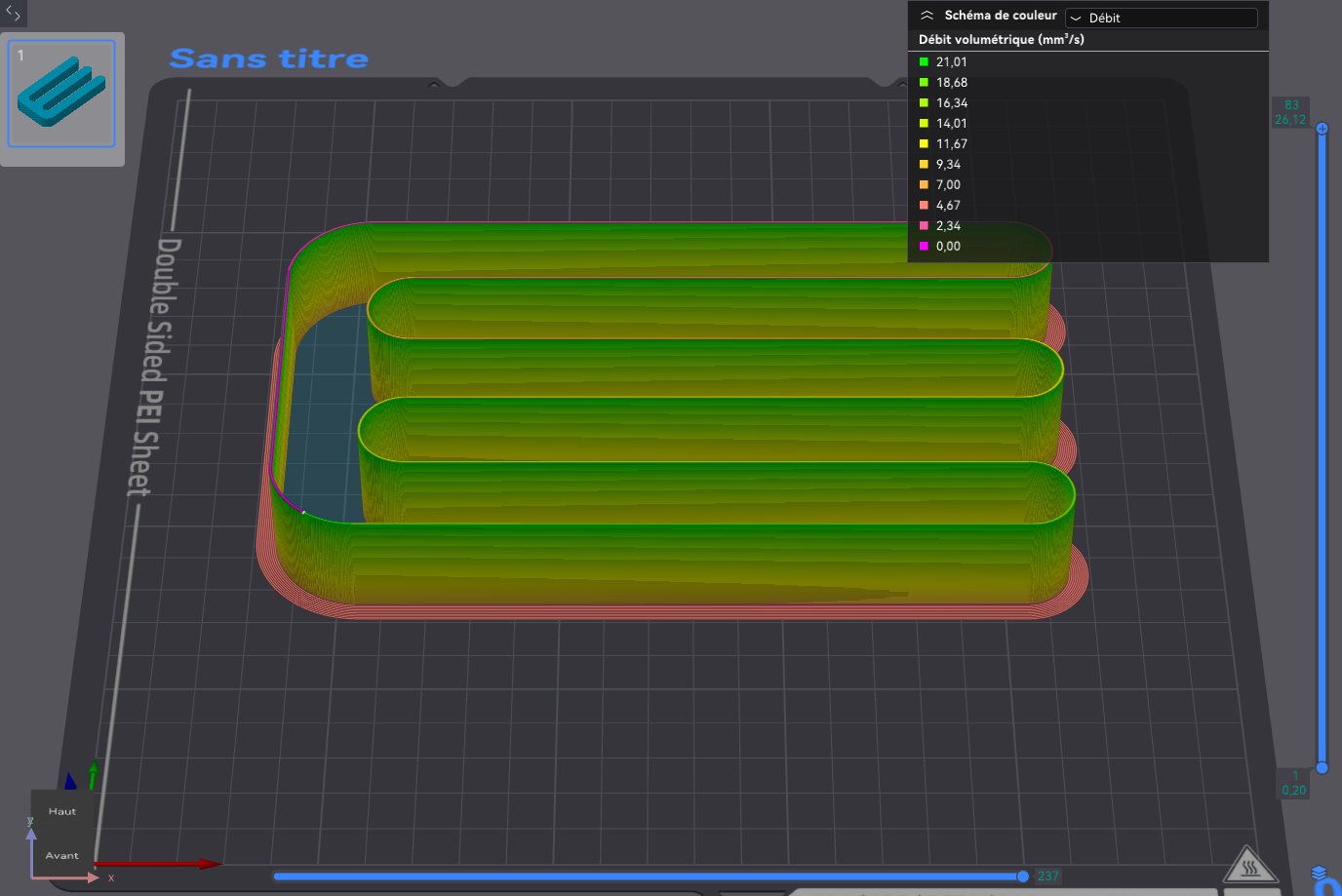Select plate 1 thumbnail
The height and width of the screenshot is (896, 1342).
pos(61,94)
